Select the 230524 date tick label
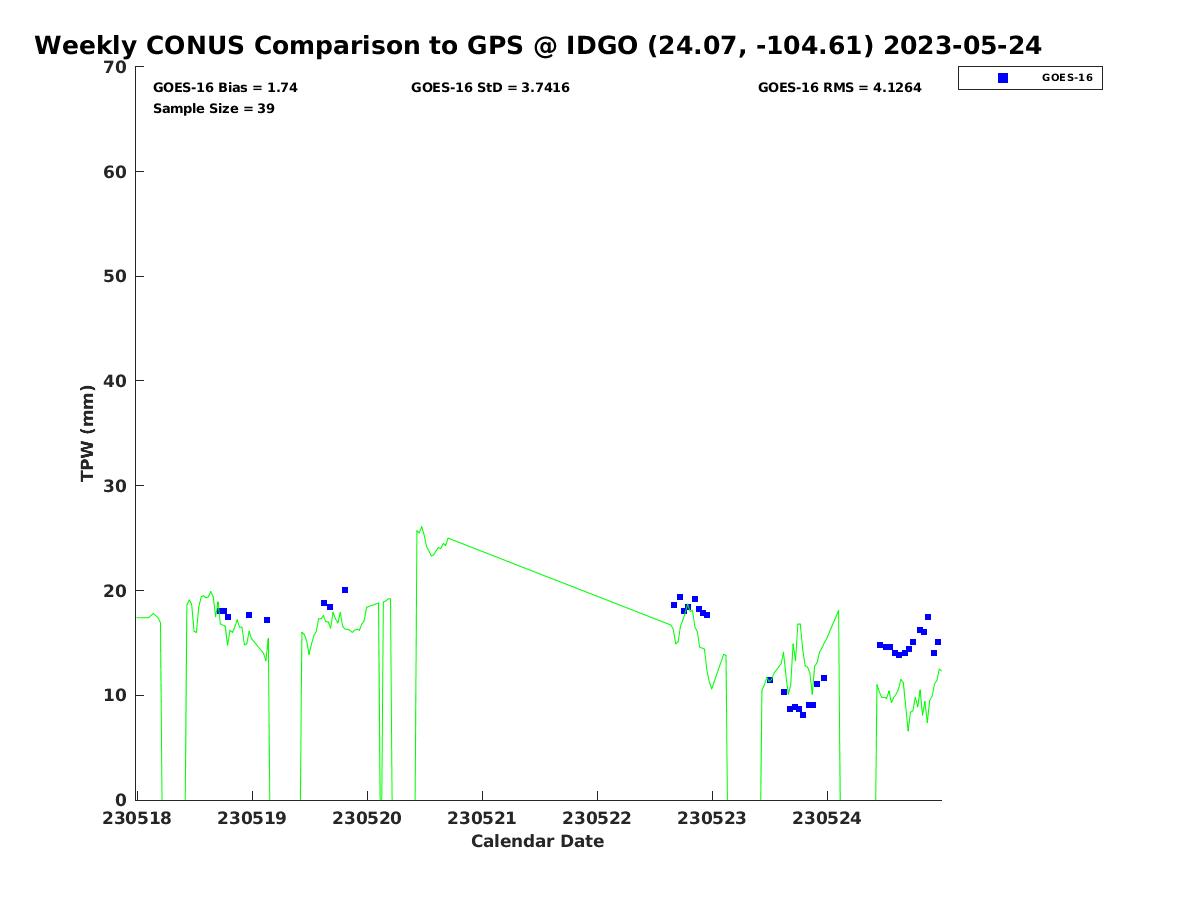The width and height of the screenshot is (1200, 900). coord(827,818)
